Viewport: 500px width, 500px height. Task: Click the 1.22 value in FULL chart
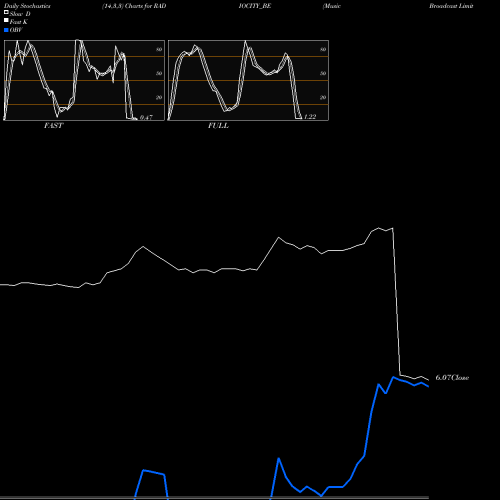click(310, 117)
